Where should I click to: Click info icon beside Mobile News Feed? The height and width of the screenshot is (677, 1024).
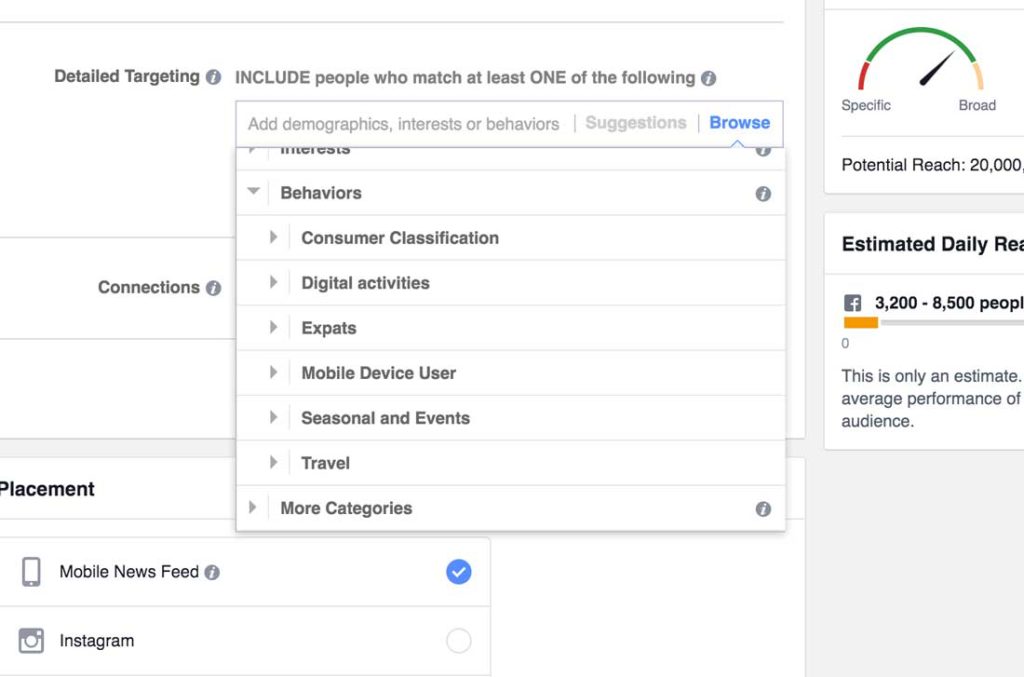212,573
